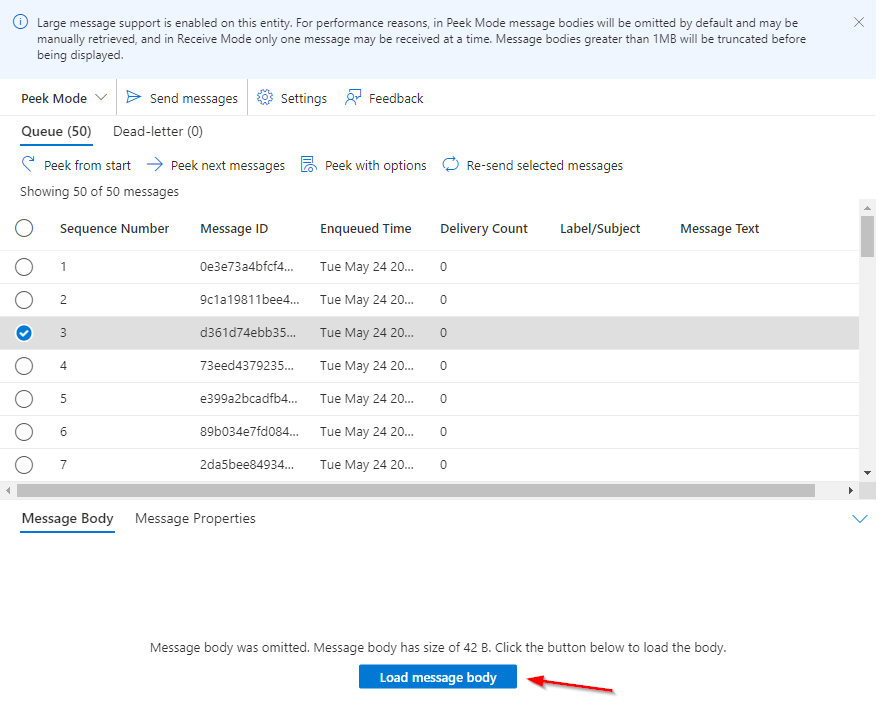Collapse the message details panel chevron

pos(859,519)
